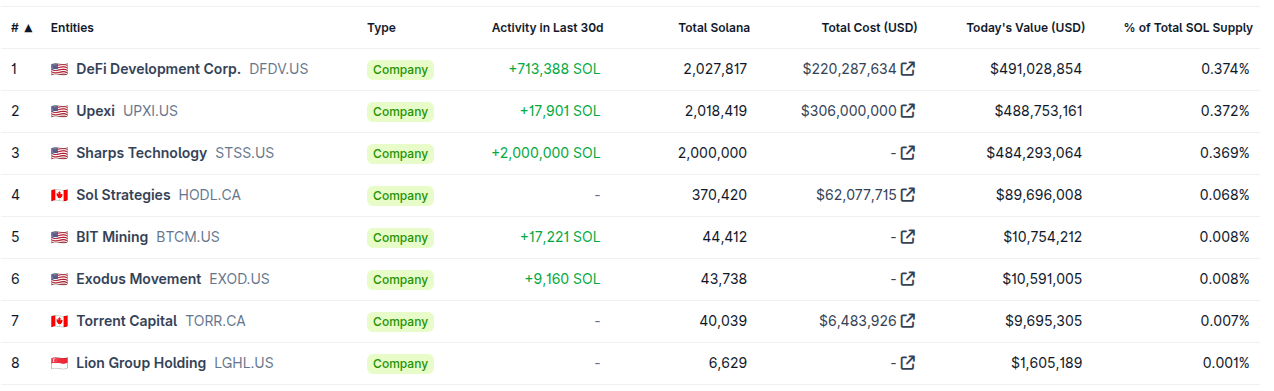The height and width of the screenshot is (391, 1274).
Task: Click HODL.CA ticker symbol
Action: 209,195
